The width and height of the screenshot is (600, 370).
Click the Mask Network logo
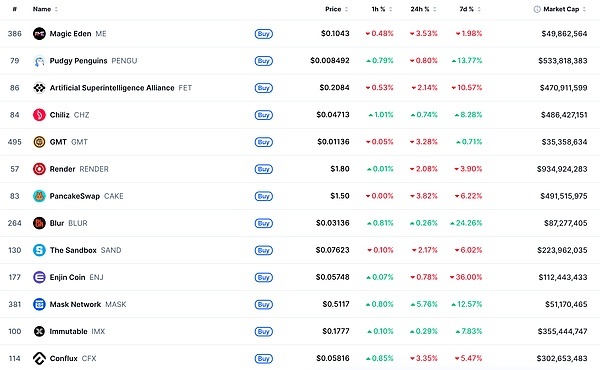click(x=39, y=305)
